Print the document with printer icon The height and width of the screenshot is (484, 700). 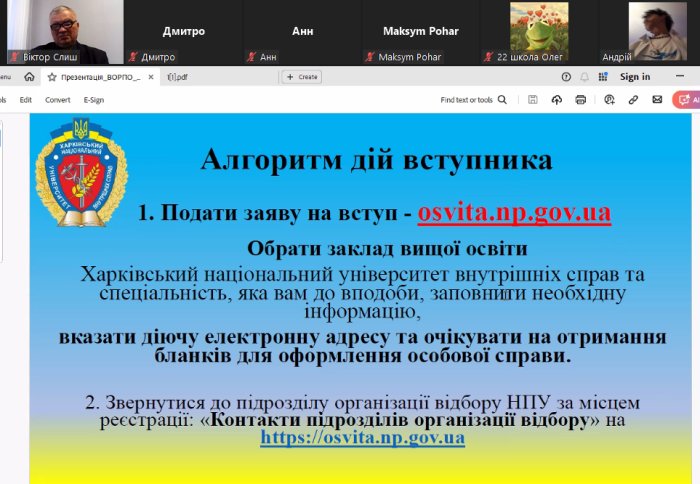tap(581, 100)
